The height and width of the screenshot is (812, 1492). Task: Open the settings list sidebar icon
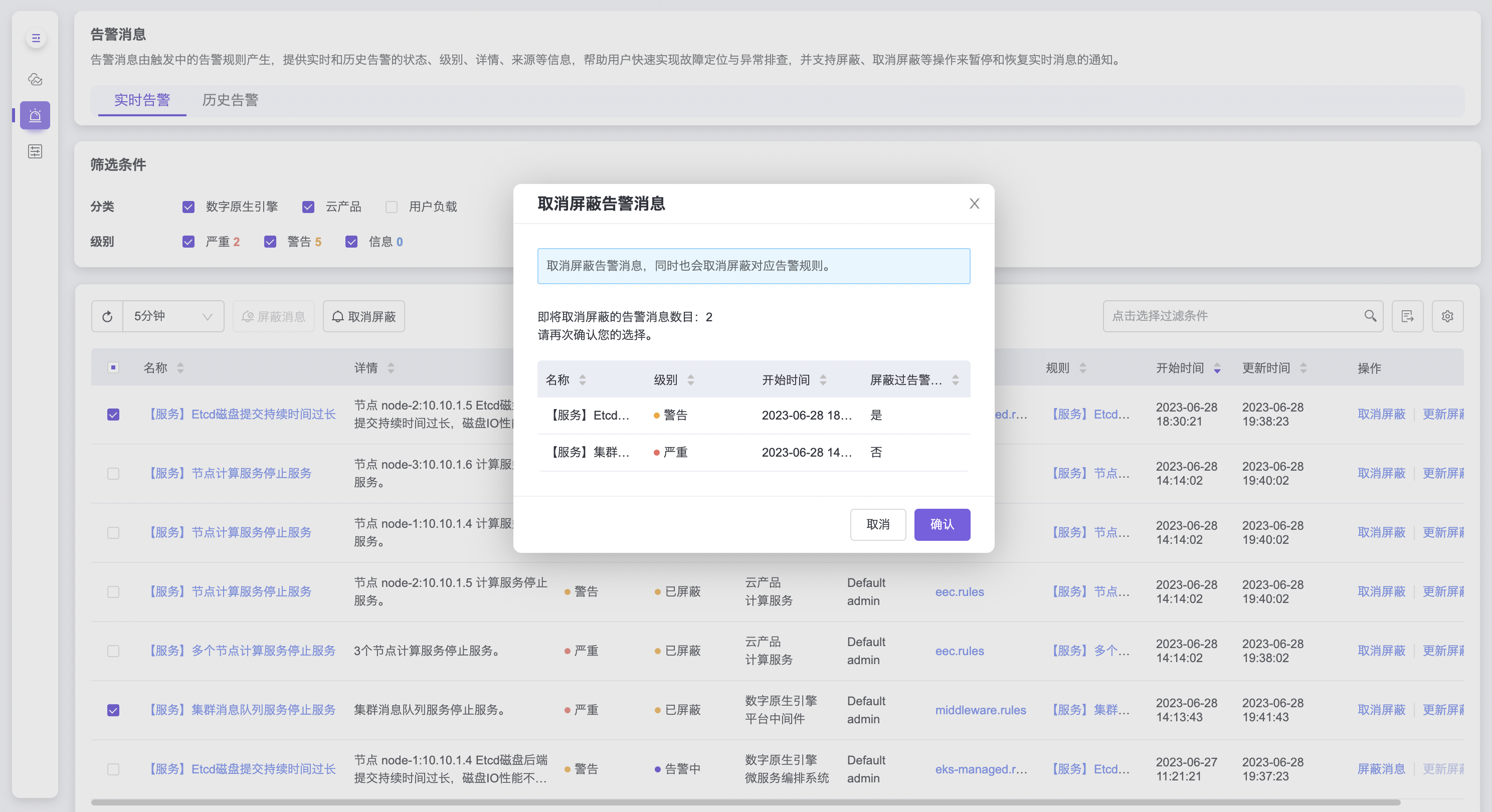(35, 151)
